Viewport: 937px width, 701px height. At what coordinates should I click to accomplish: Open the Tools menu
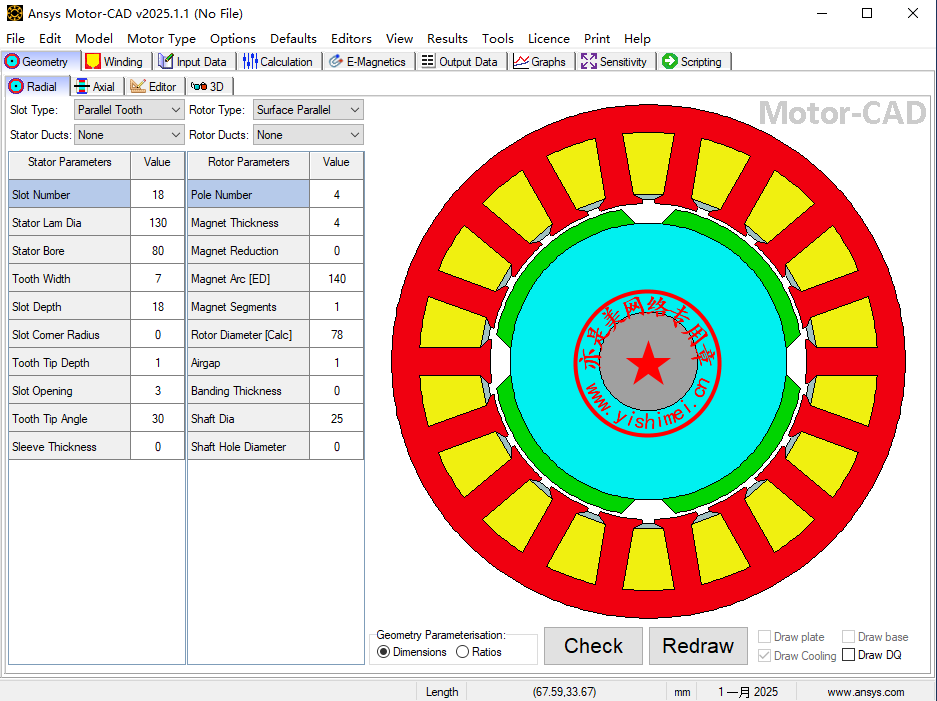pyautogui.click(x=498, y=39)
